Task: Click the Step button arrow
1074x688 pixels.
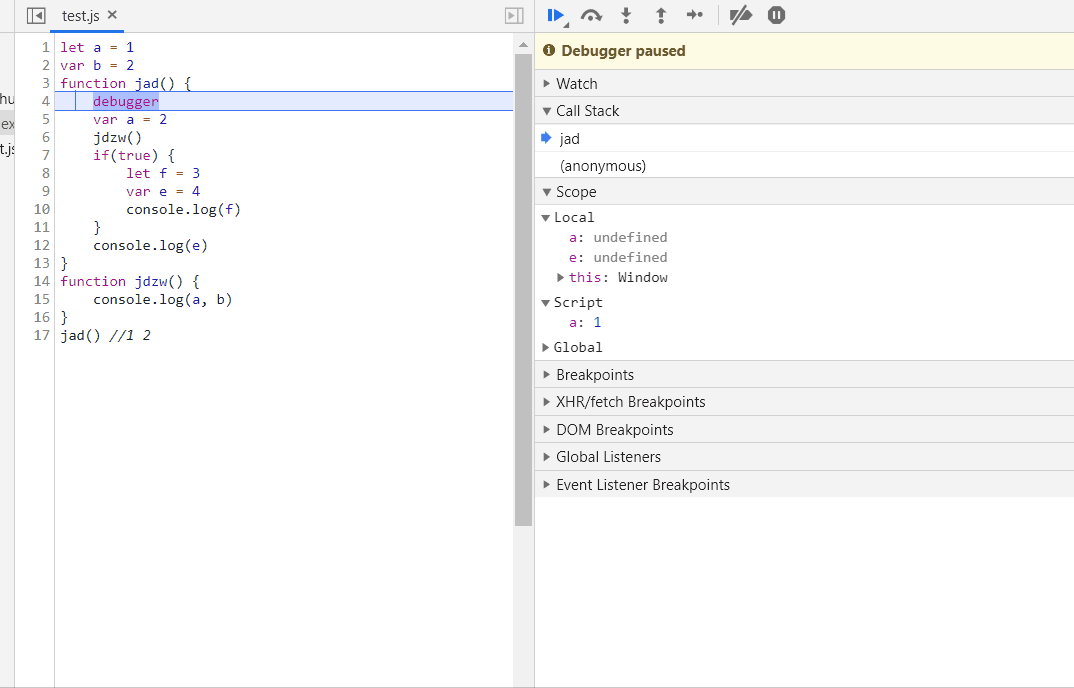Action: point(695,15)
